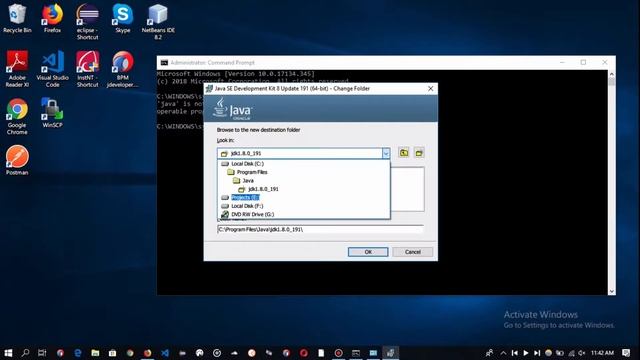Viewport: 640px width, 360px height.
Task: Open the volume control in system tray
Action: [x=582, y=353]
